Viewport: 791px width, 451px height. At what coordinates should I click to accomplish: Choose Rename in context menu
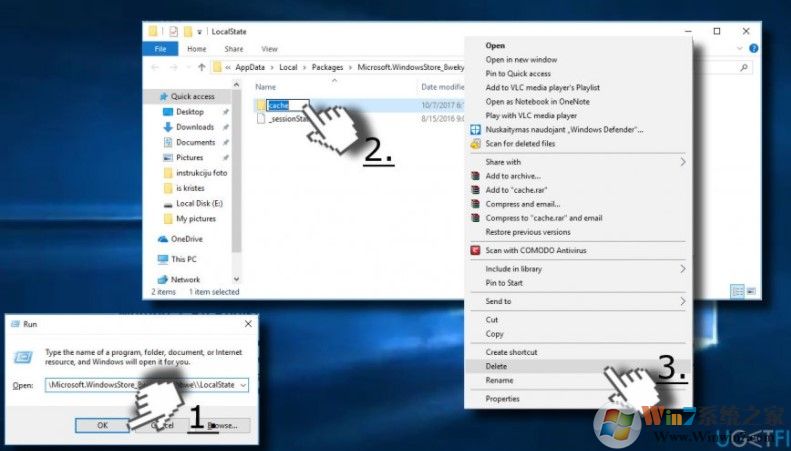tap(499, 380)
